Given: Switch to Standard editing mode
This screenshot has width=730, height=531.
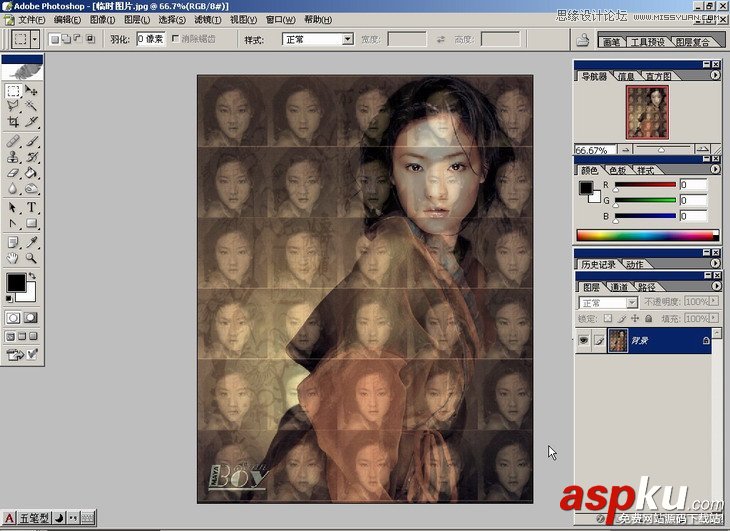Looking at the screenshot, I should pos(13,318).
